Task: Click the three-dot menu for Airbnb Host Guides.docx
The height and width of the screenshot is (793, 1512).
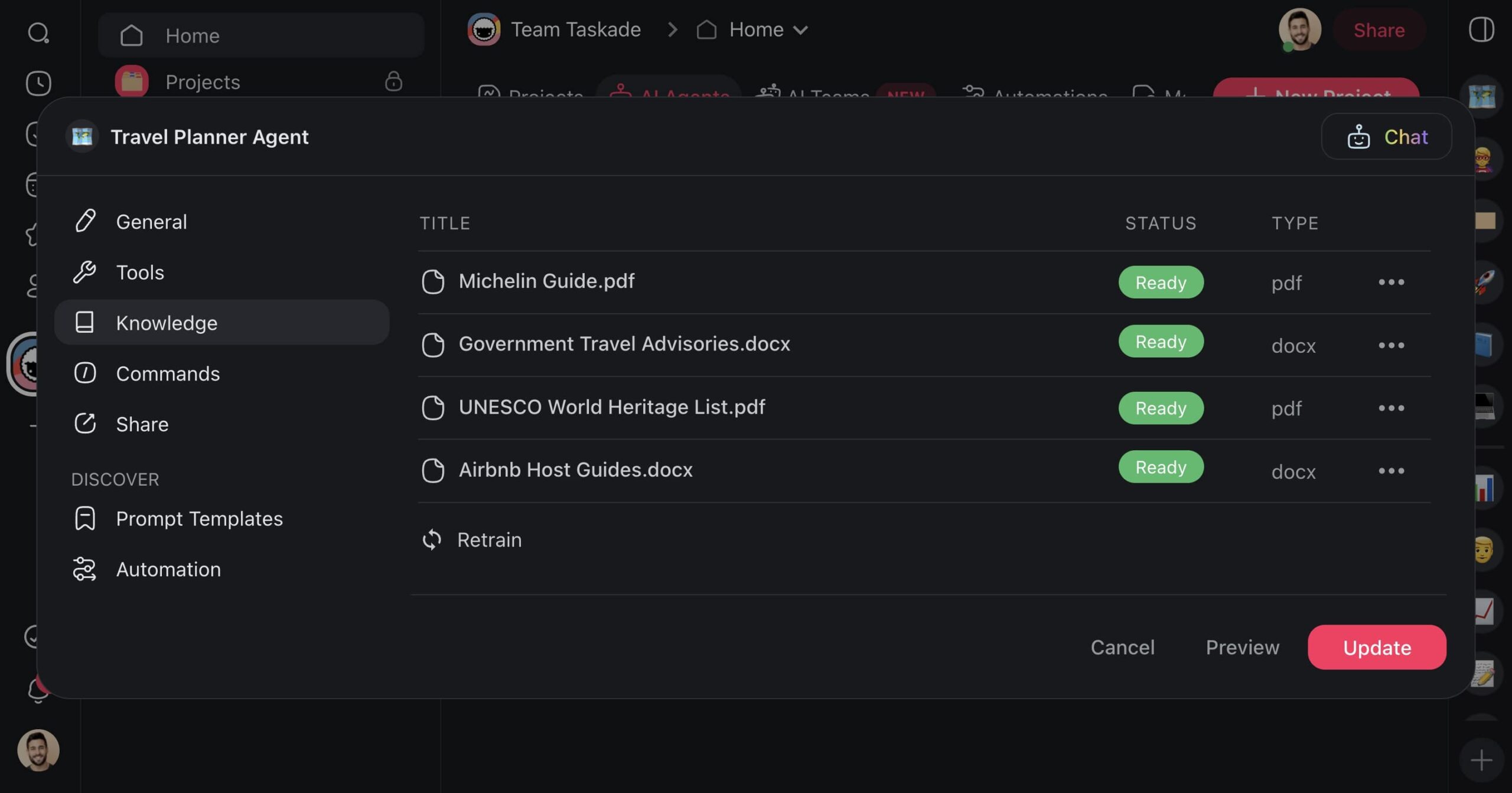Action: 1391,470
